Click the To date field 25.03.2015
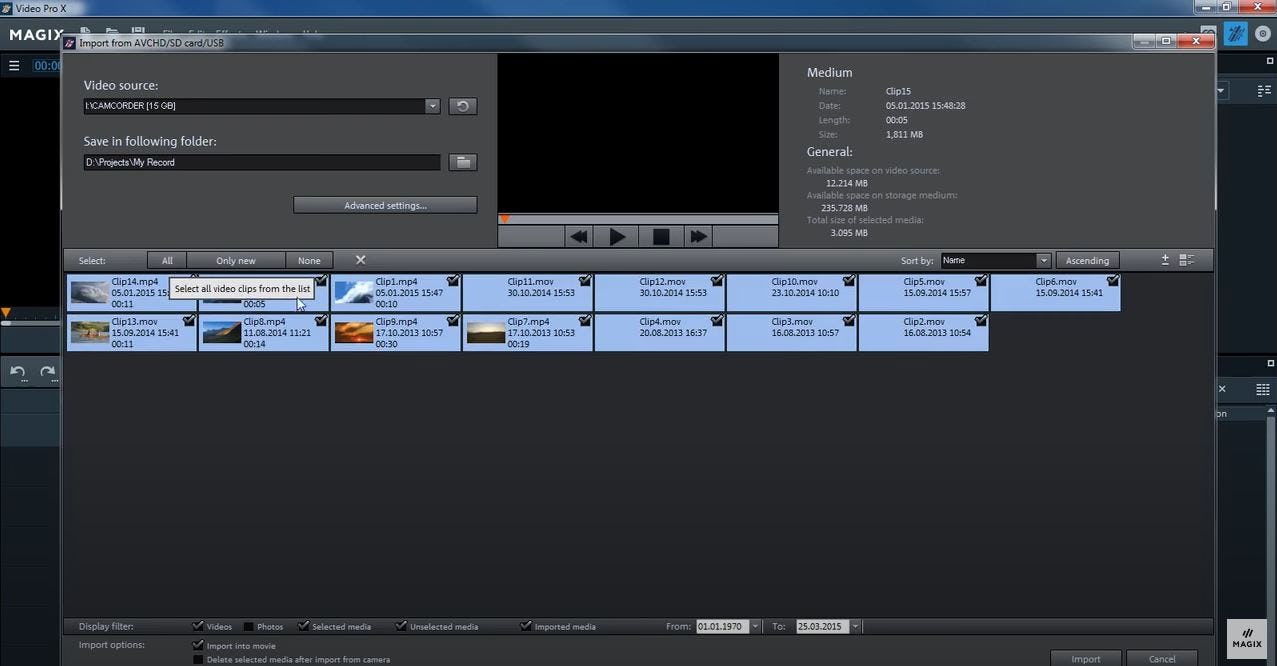Image resolution: width=1277 pixels, height=666 pixels. tap(822, 626)
